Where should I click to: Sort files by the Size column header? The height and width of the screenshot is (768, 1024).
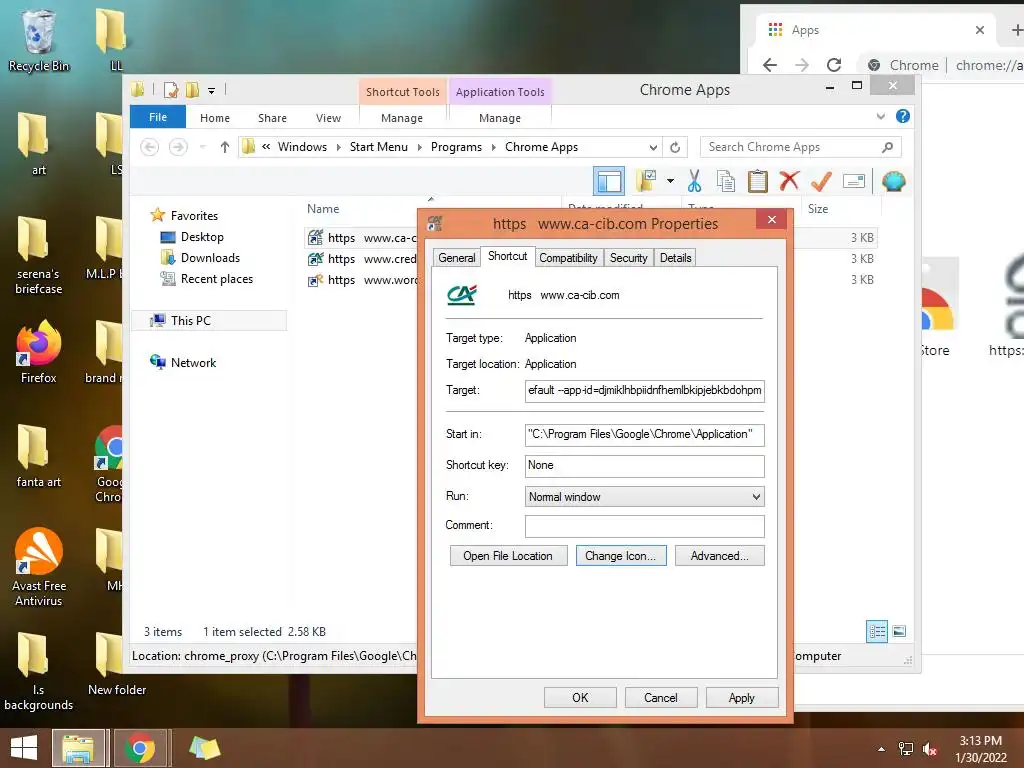(818, 209)
